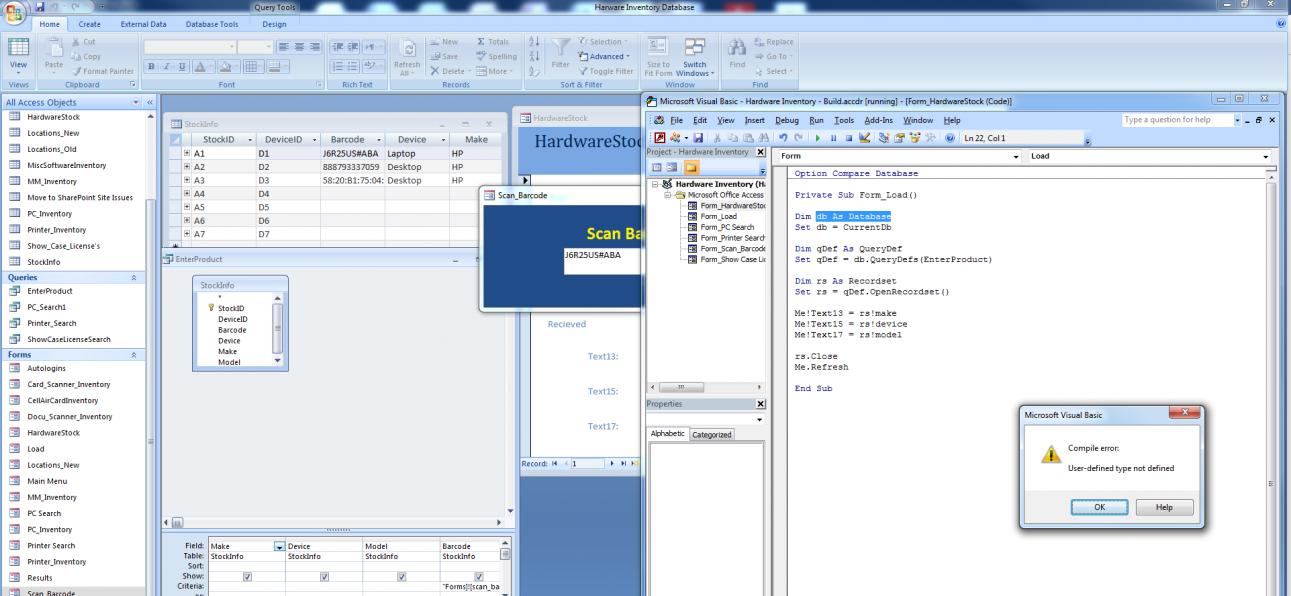
Task: Open the Database Tools ribbon tab
Action: point(210,23)
